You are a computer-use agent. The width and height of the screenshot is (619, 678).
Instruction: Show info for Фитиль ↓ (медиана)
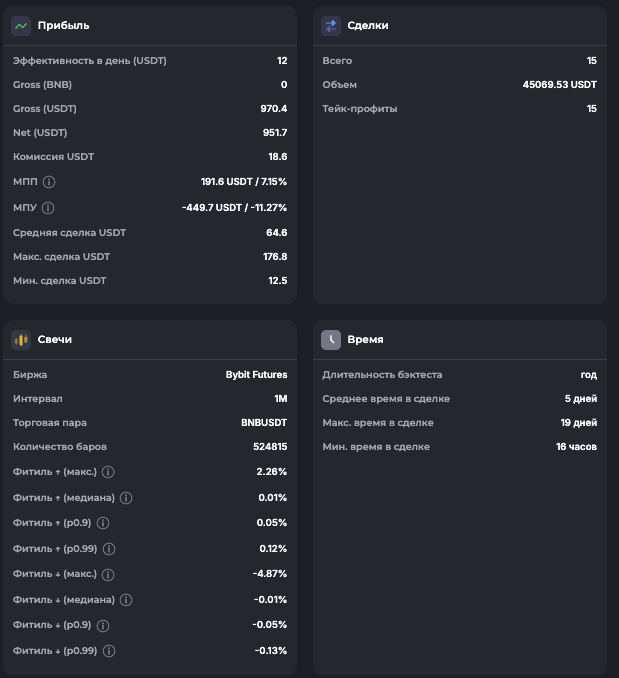(126, 600)
